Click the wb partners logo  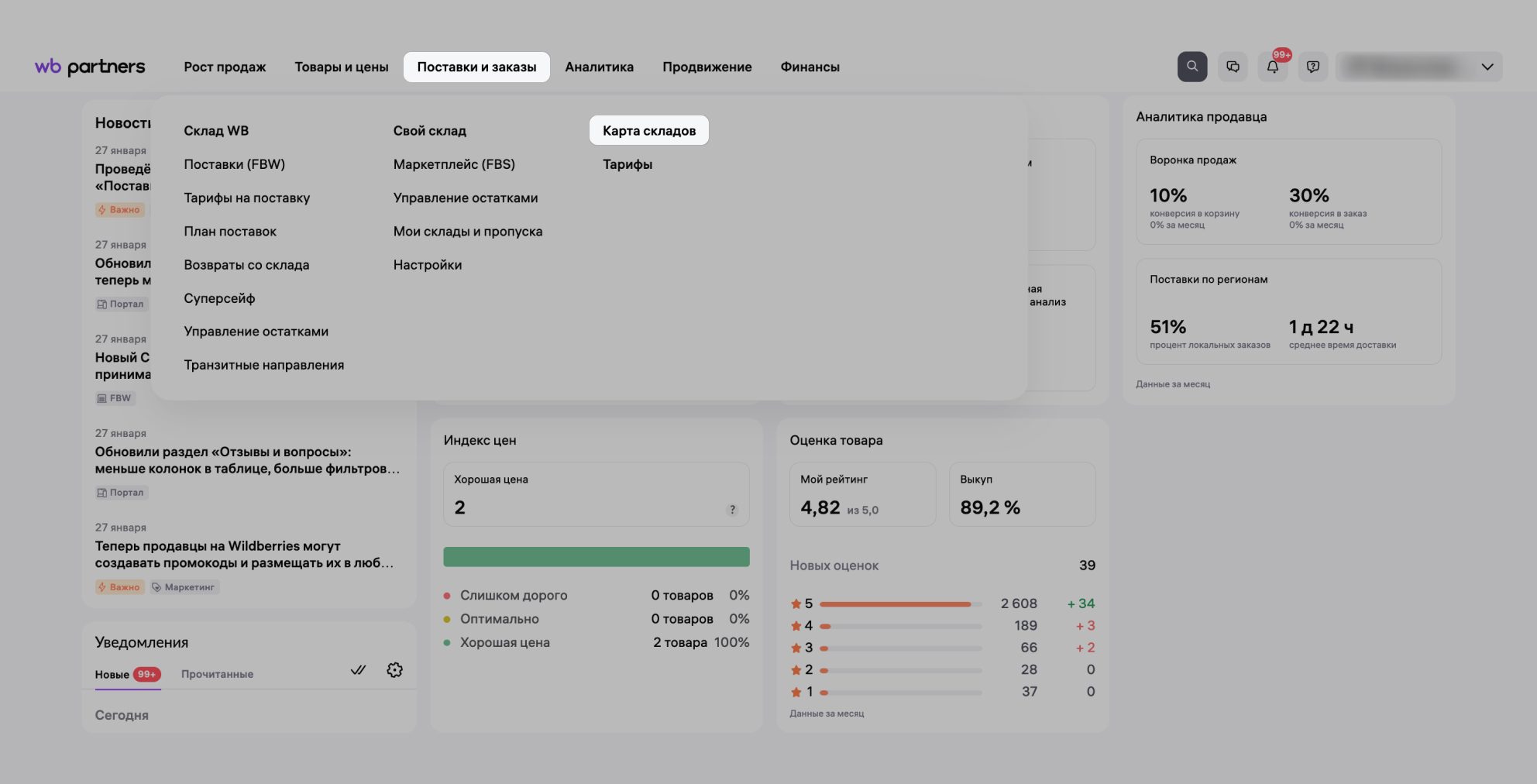click(90, 67)
